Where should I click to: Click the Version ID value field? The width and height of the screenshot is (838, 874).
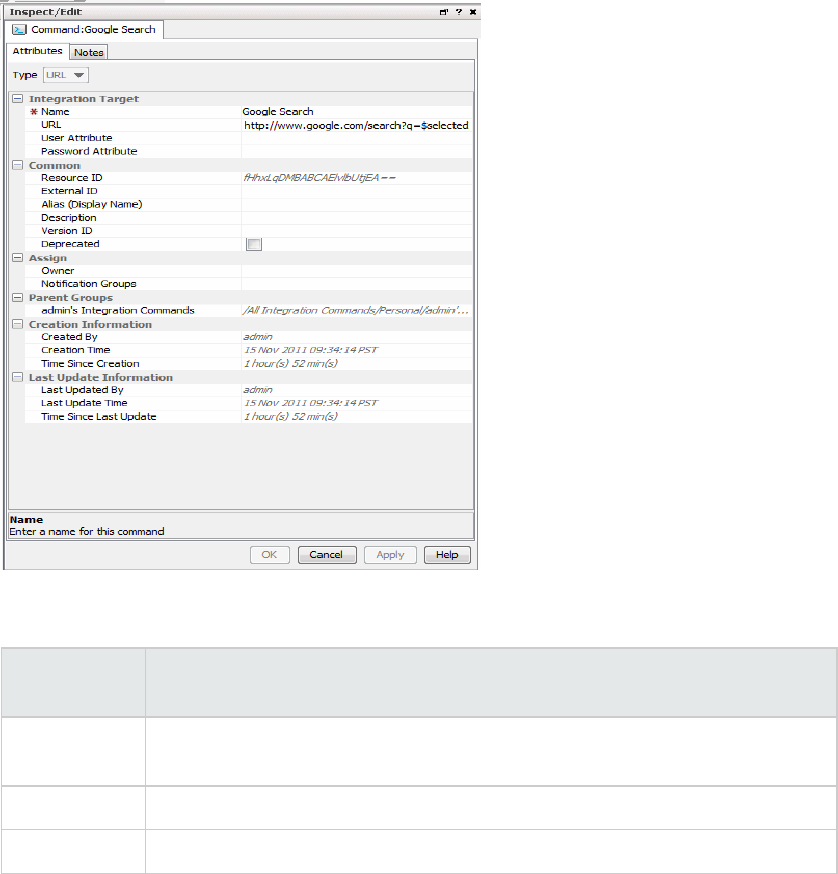point(357,231)
